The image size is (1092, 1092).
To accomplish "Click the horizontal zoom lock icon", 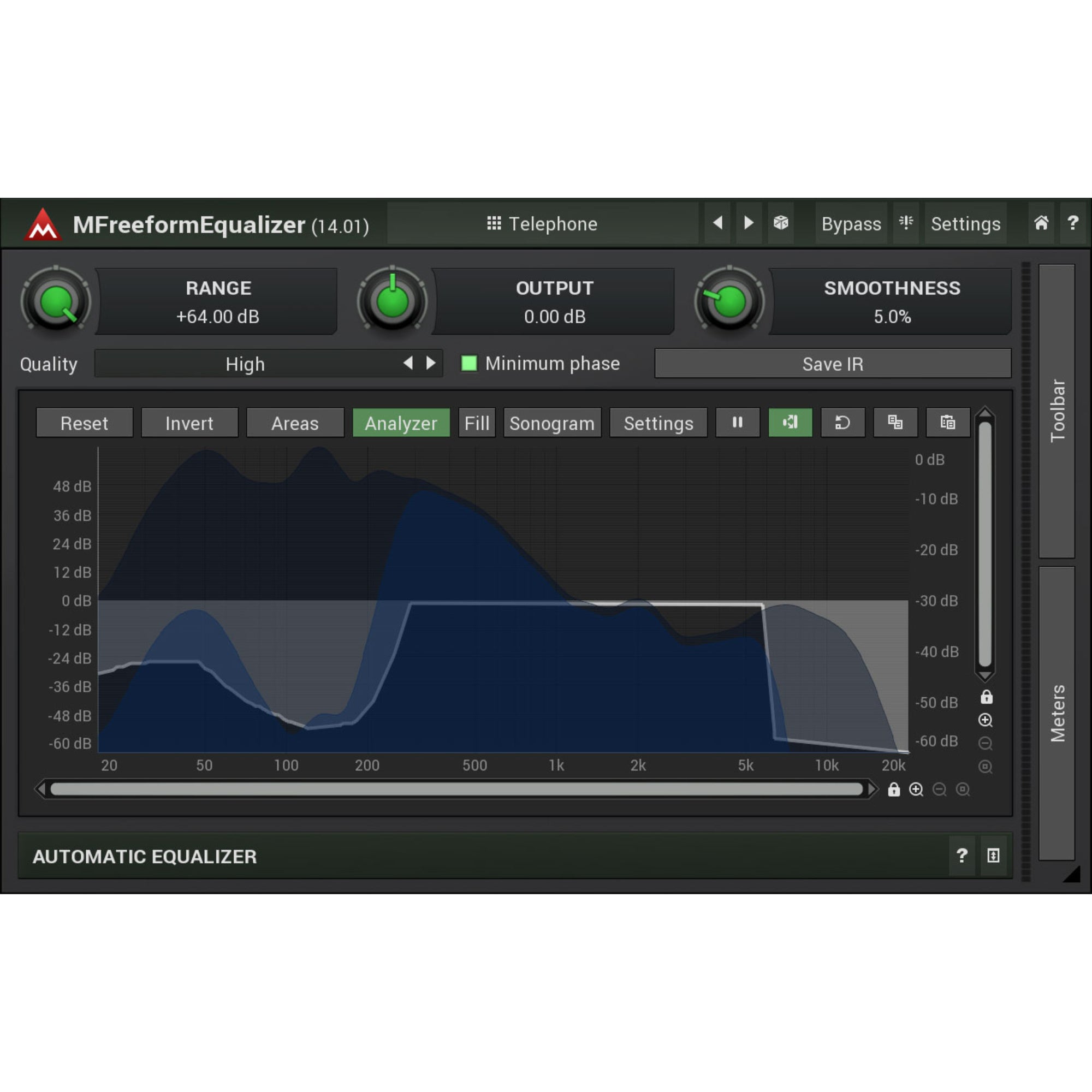I will tap(894, 790).
